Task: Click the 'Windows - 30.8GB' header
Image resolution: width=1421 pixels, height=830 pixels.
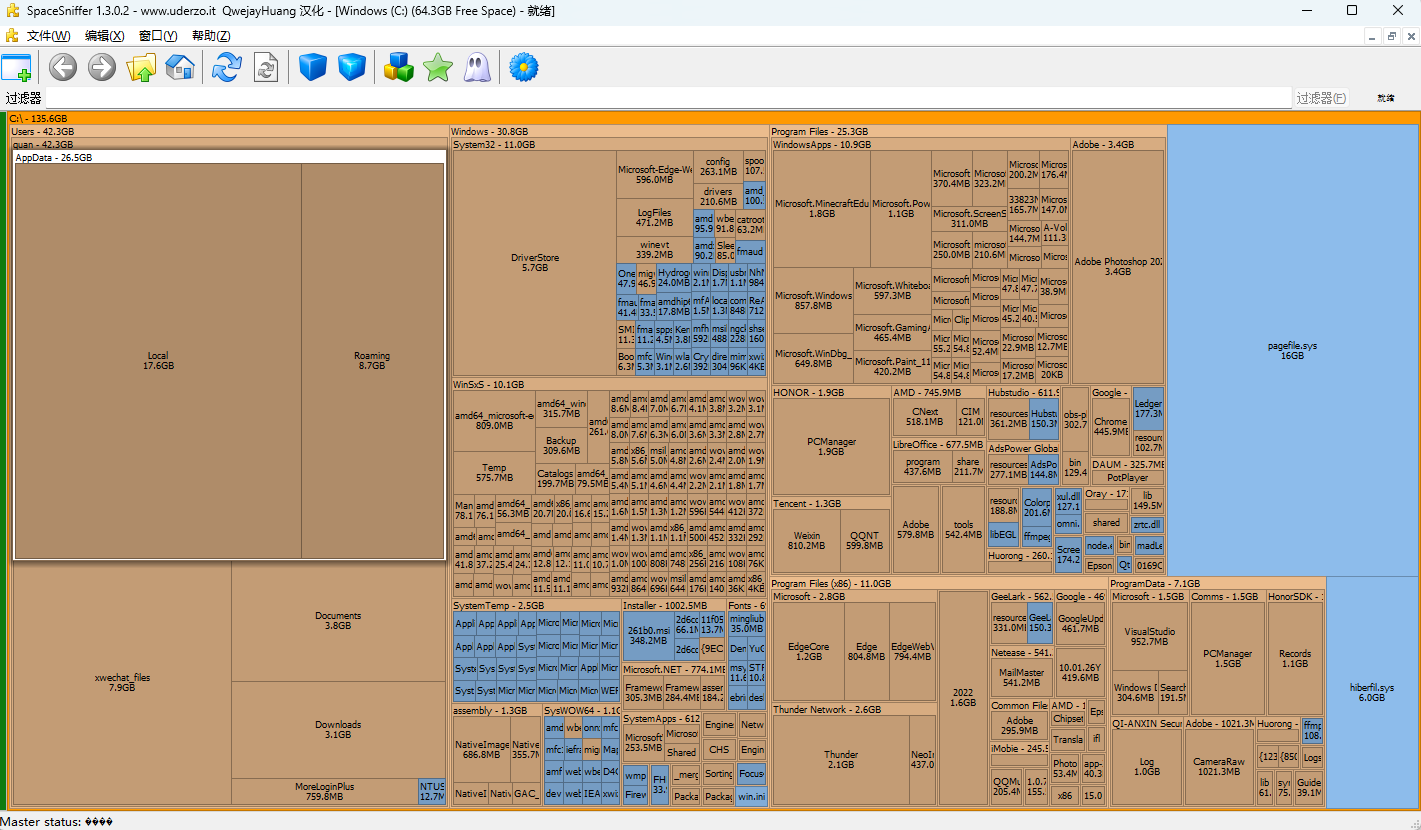Action: click(x=609, y=131)
